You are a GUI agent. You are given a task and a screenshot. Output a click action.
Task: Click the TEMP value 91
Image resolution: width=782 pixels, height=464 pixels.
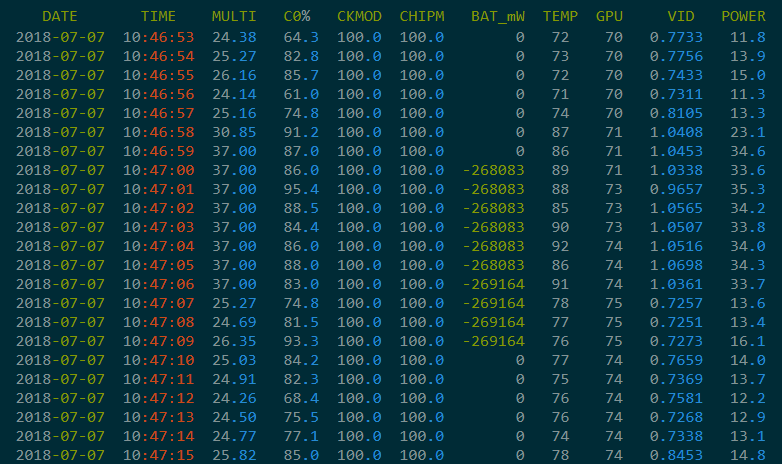(x=560, y=284)
